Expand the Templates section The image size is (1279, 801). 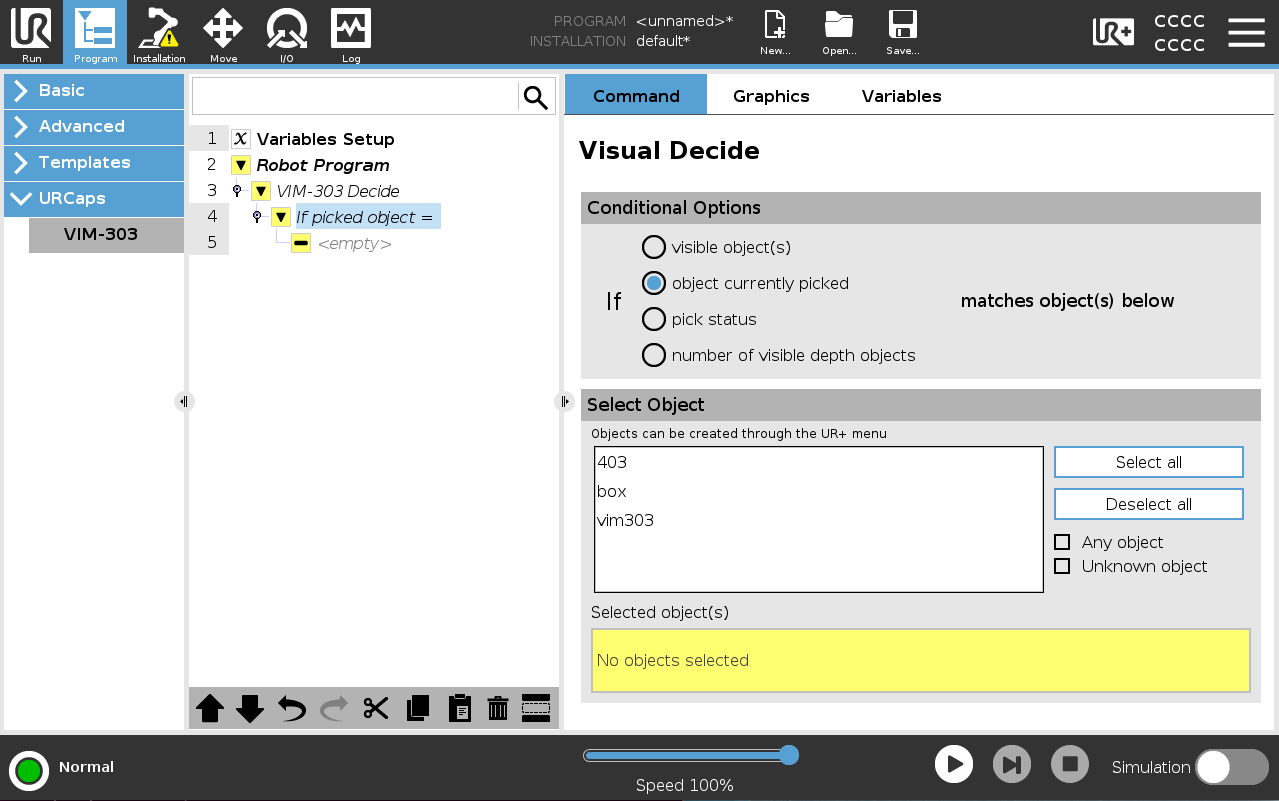coord(94,163)
